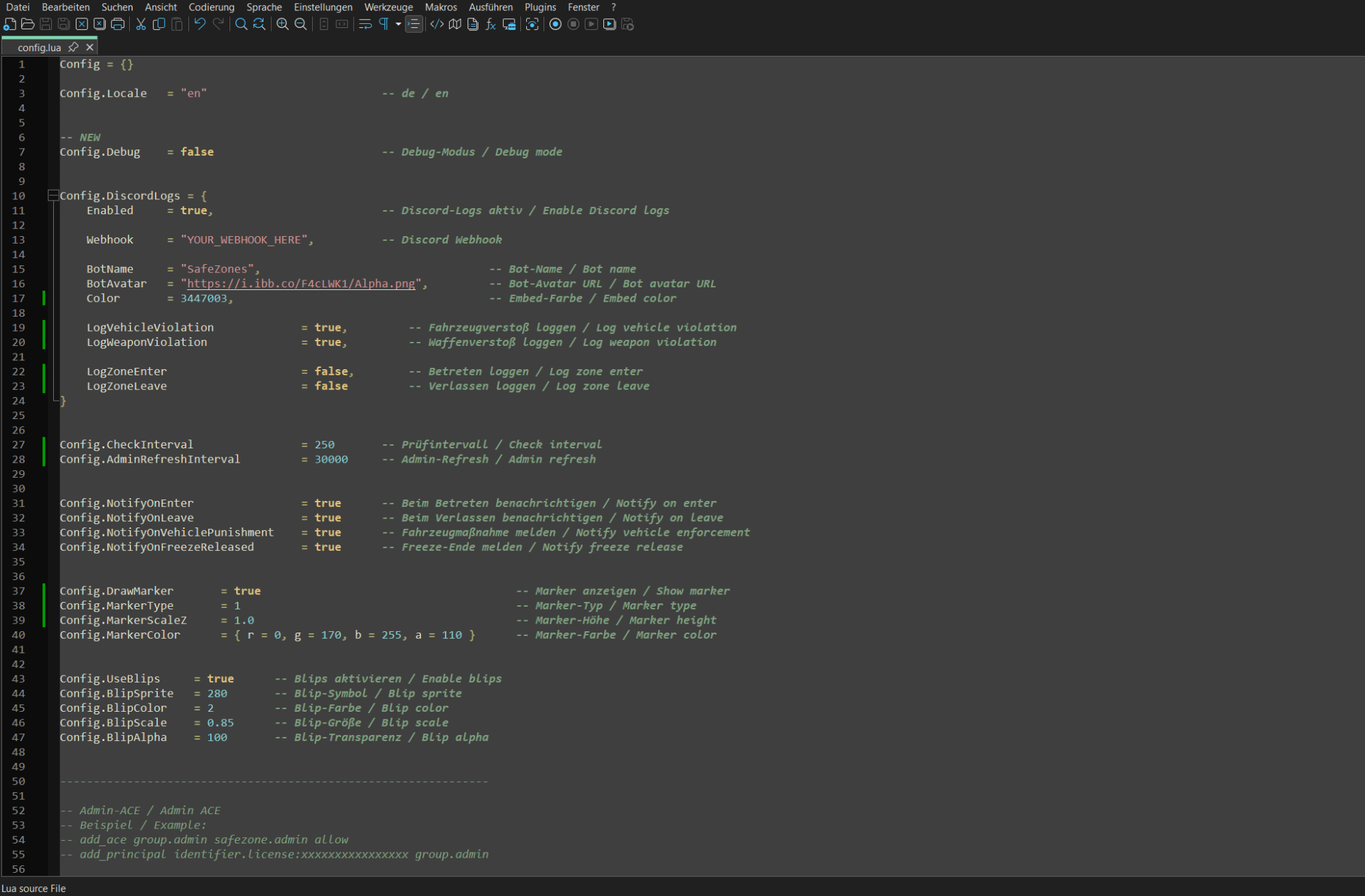The width and height of the screenshot is (1365, 896).
Task: Toggle word wrap in toolbar
Action: [365, 25]
